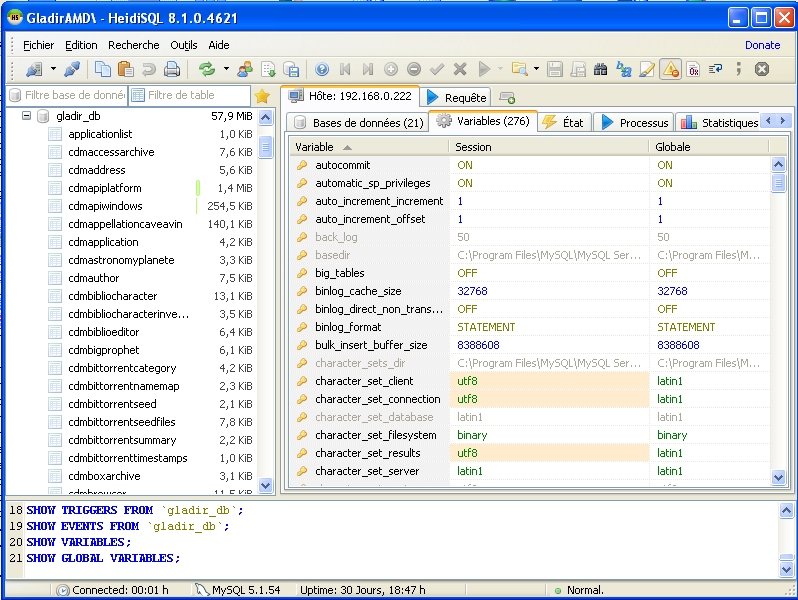Click the yellow favorites star icon

click(x=262, y=96)
